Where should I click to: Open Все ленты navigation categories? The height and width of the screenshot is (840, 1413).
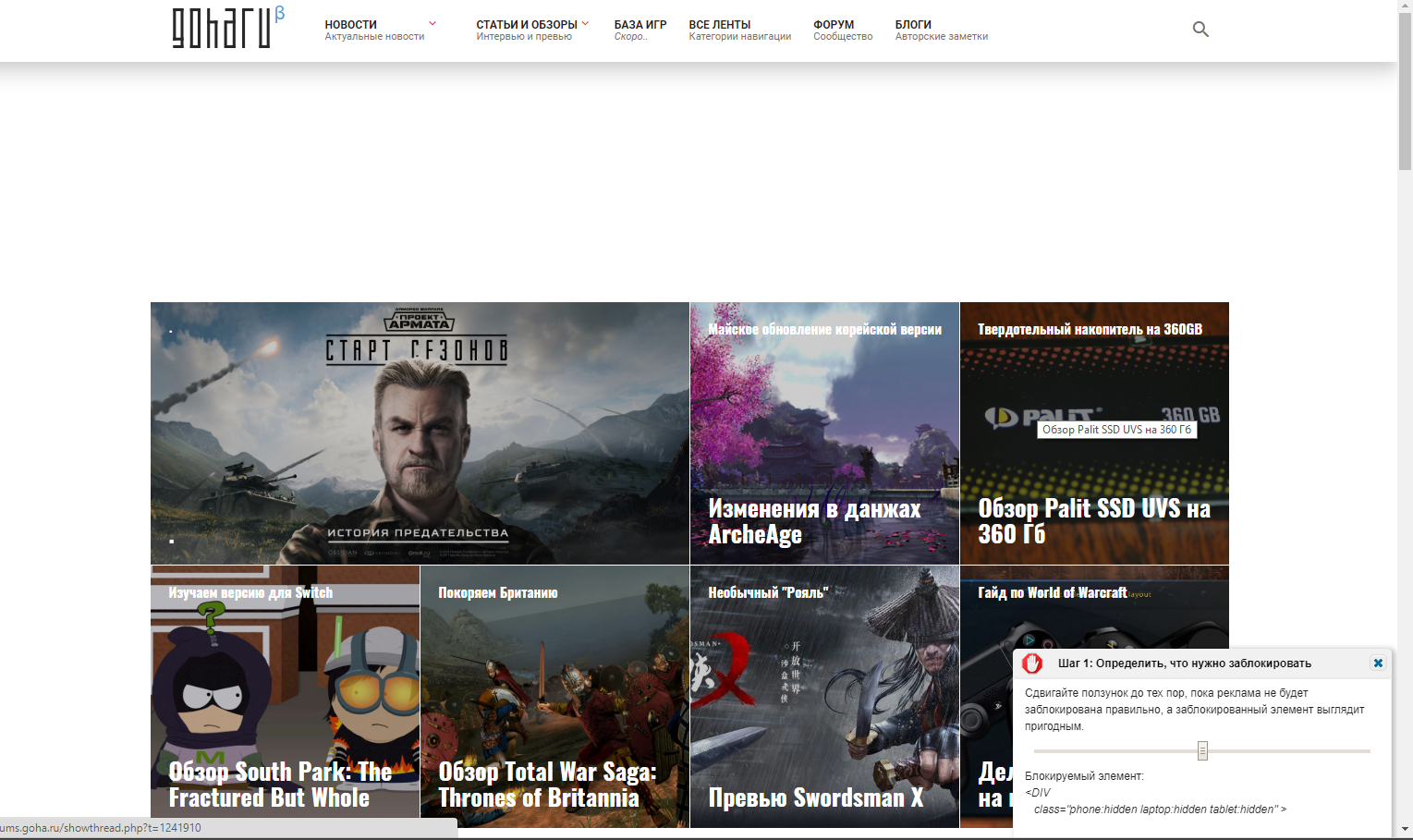coord(739,30)
